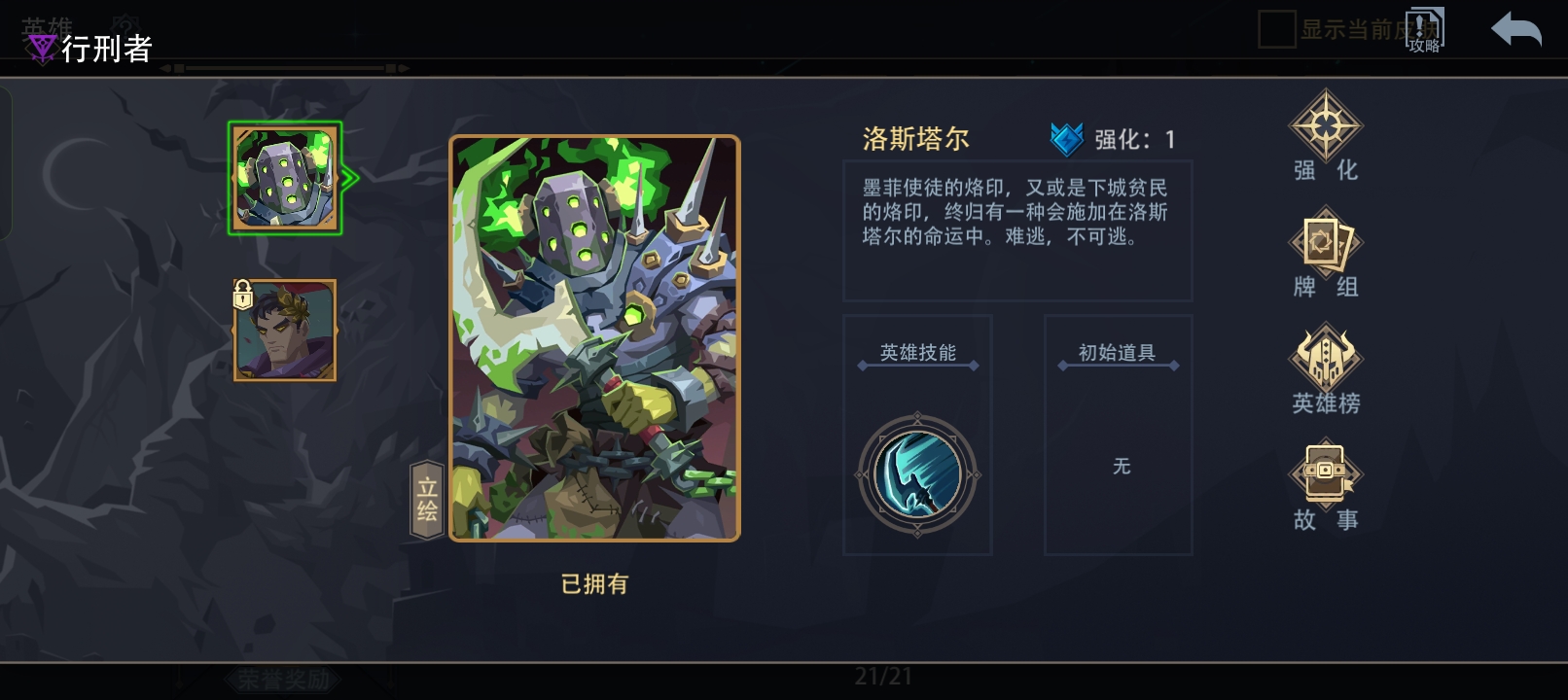1568x700 pixels.
Task: Click the hero description text box
Action: pos(1017,231)
